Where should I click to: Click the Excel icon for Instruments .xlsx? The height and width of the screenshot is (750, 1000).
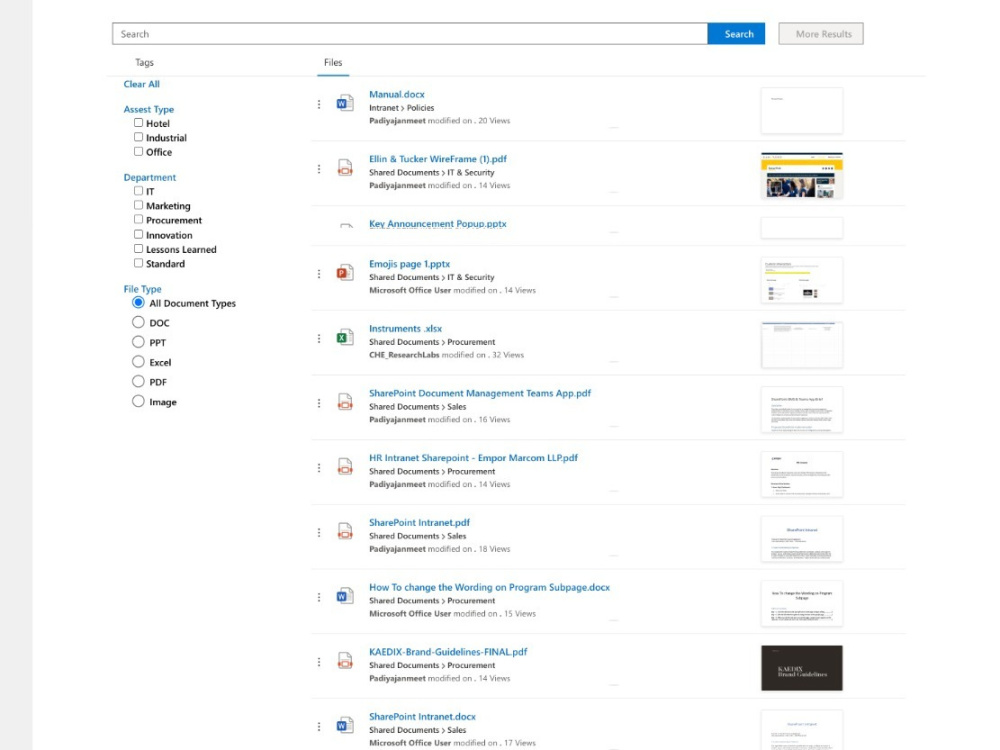click(x=345, y=337)
